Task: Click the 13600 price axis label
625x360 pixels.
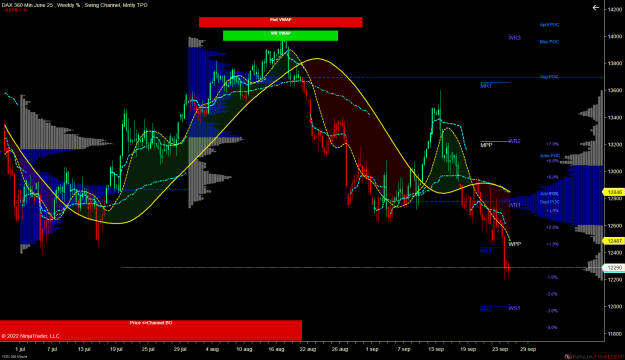Action: click(615, 90)
